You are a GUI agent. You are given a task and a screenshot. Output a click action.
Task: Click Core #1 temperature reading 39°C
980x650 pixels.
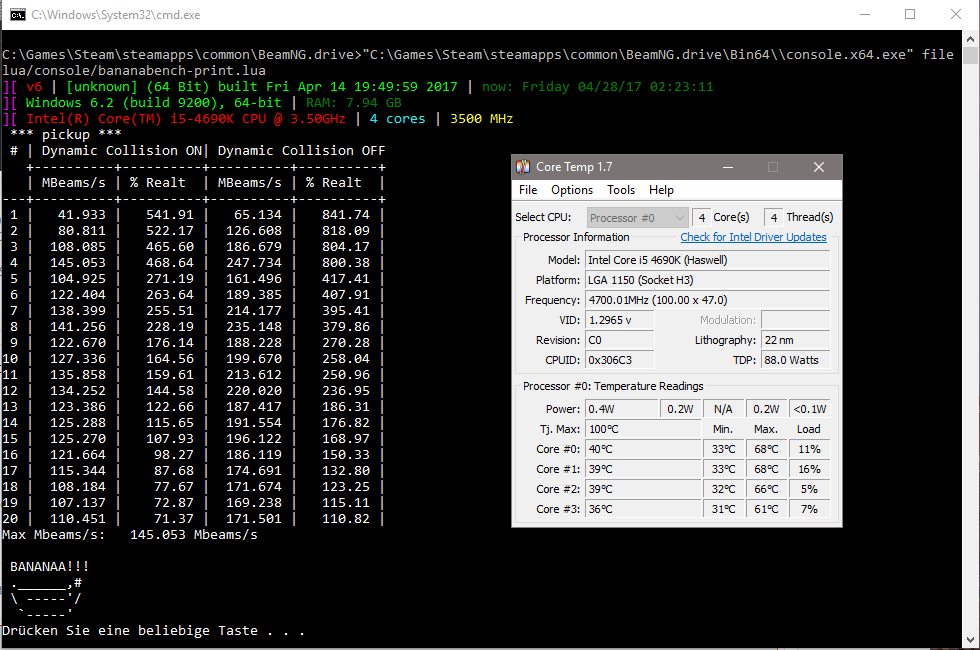(642, 469)
